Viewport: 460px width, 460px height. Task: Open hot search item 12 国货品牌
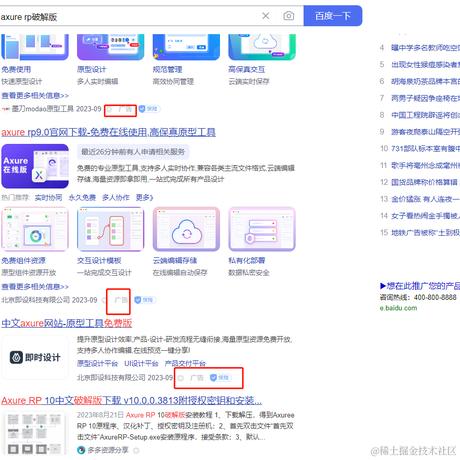pos(425,182)
